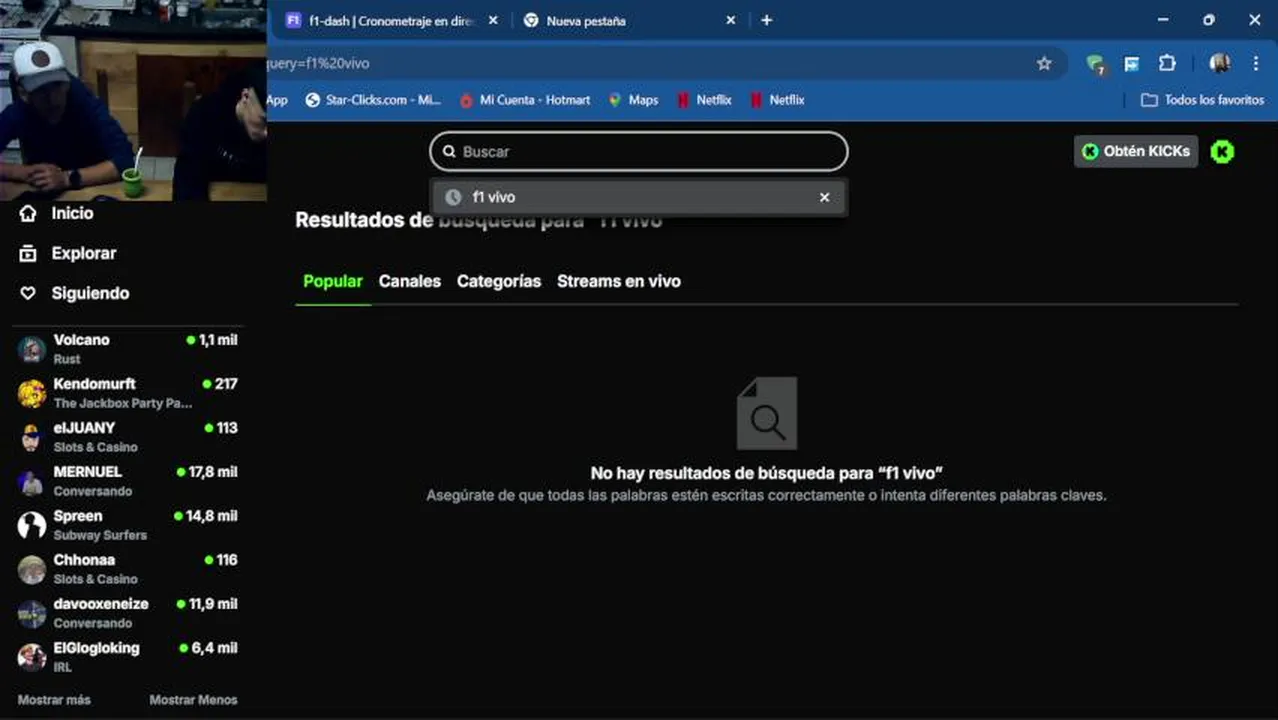This screenshot has height=720, width=1278.
Task: Switch to the Canales tab
Action: (x=410, y=282)
